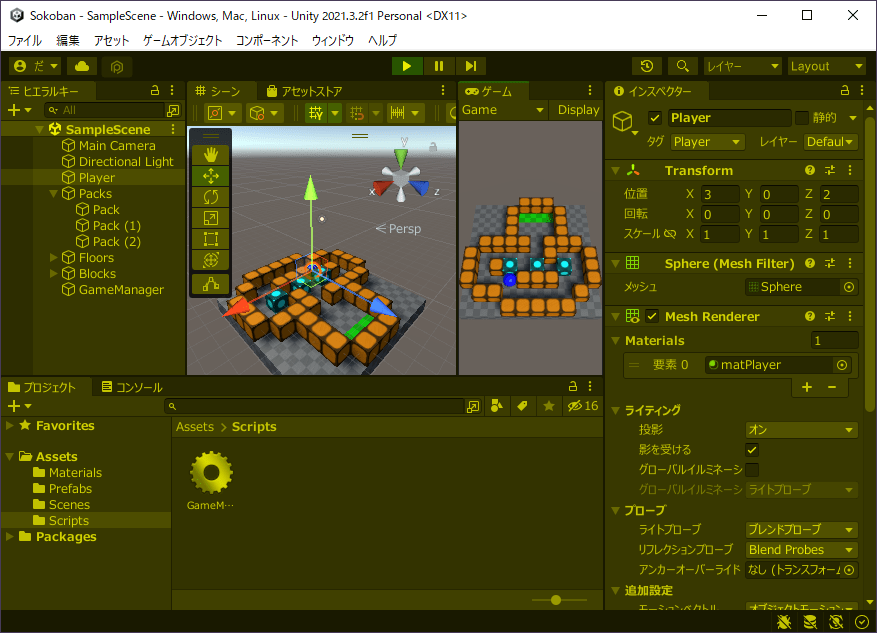Start Play mode
The width and height of the screenshot is (877, 633).
pos(407,66)
